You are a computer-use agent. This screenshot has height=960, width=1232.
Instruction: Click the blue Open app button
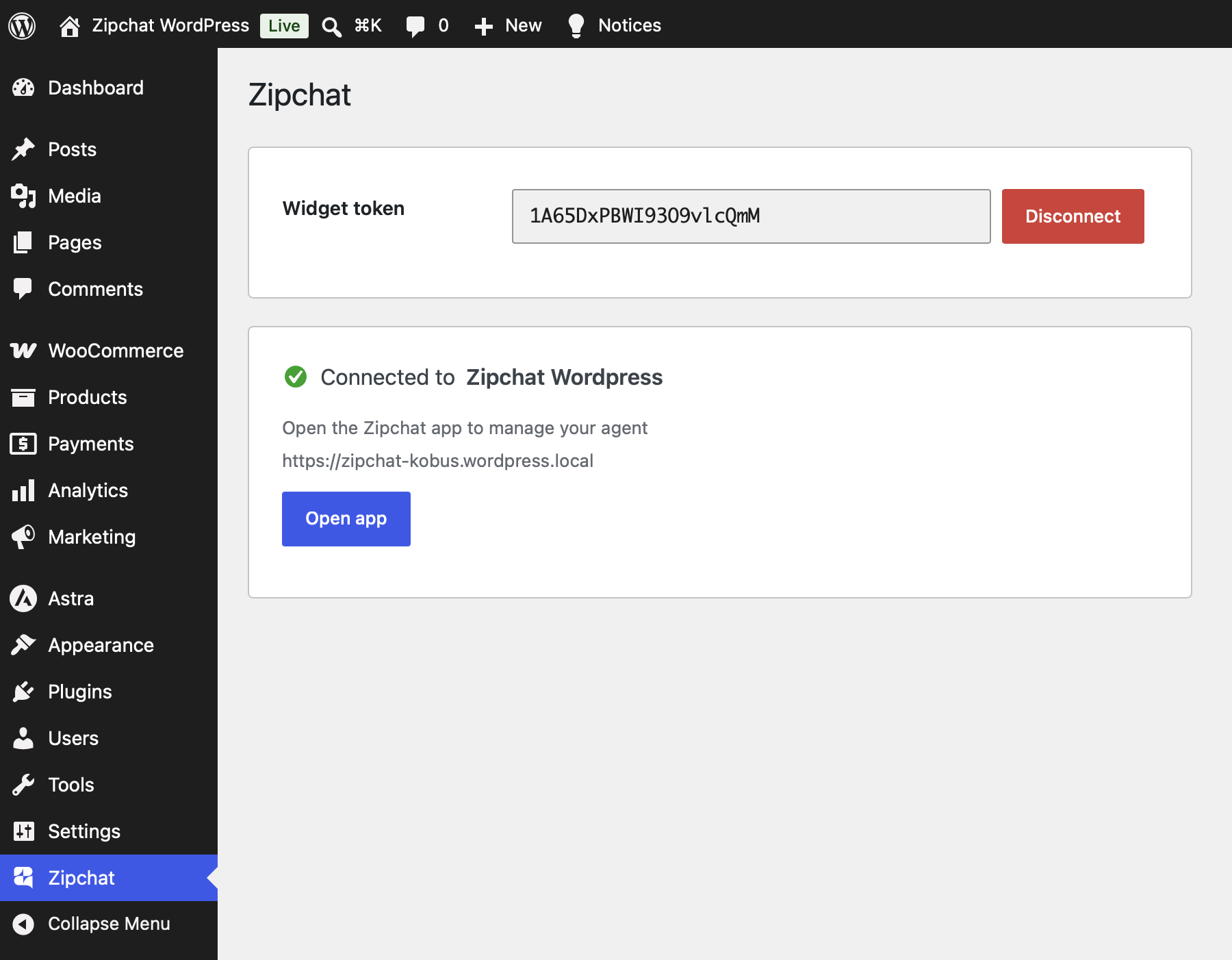pyautogui.click(x=346, y=519)
